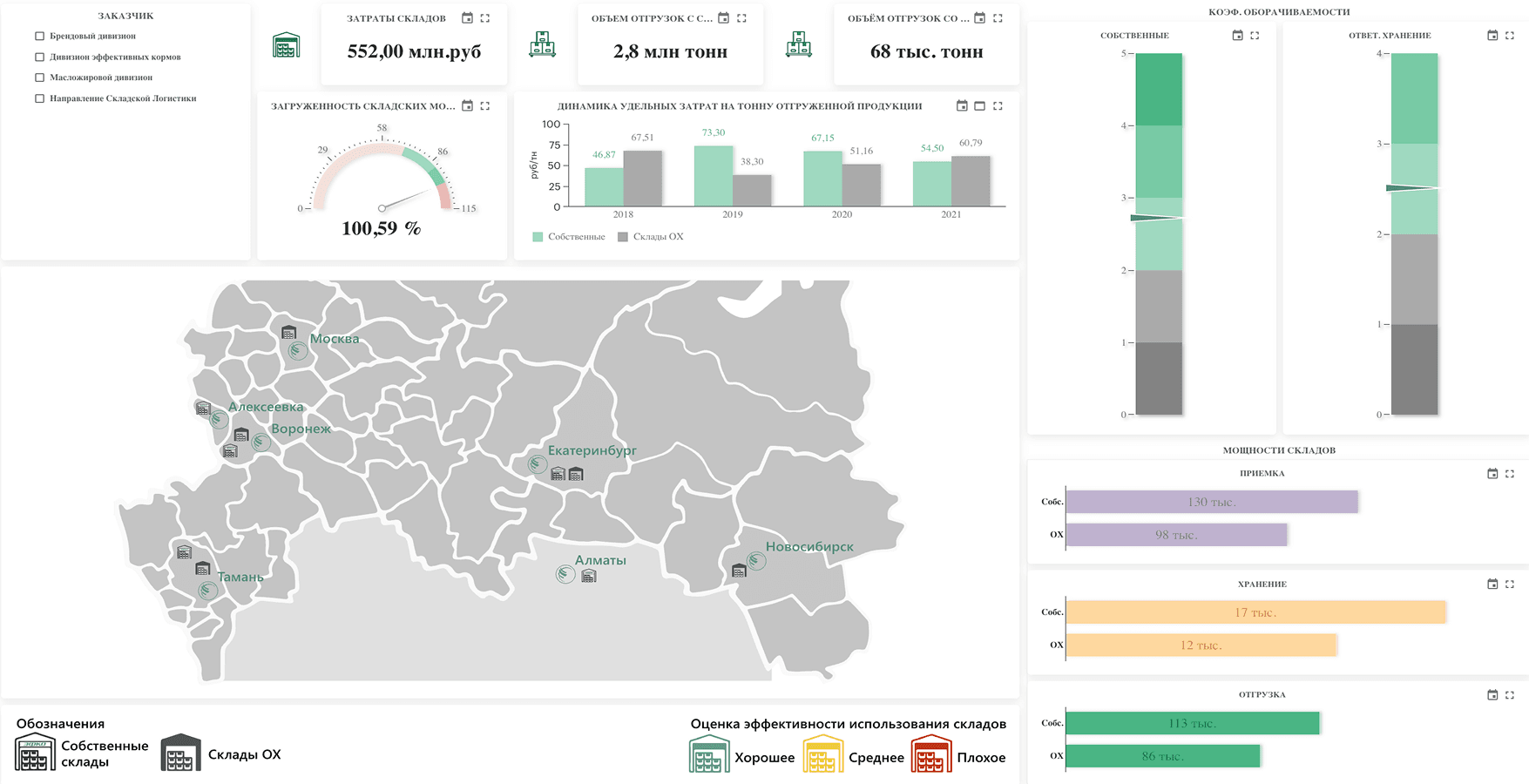Click the Тамань label on map
The height and width of the screenshot is (784, 1529).
click(240, 577)
